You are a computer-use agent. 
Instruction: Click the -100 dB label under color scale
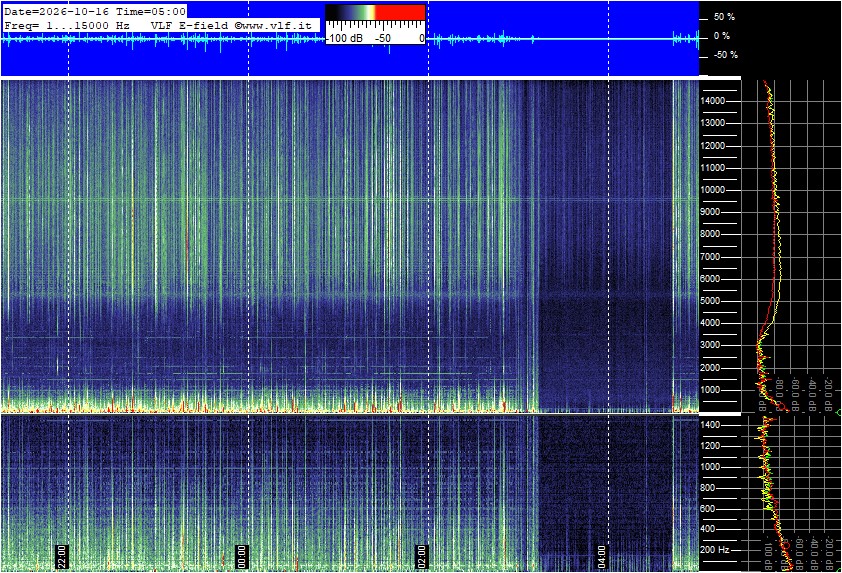point(345,39)
